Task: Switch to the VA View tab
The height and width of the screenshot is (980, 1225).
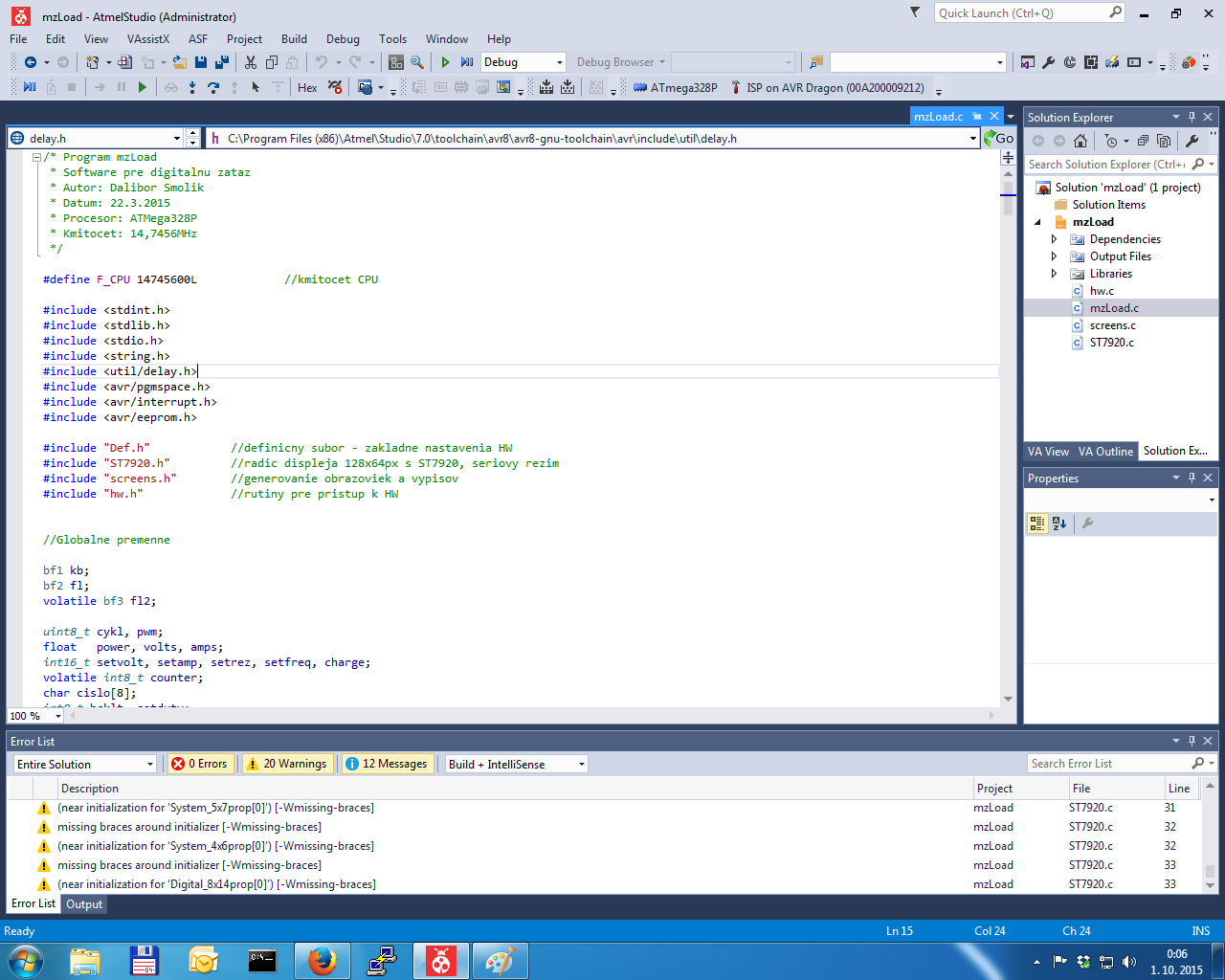Action: coord(1048,452)
